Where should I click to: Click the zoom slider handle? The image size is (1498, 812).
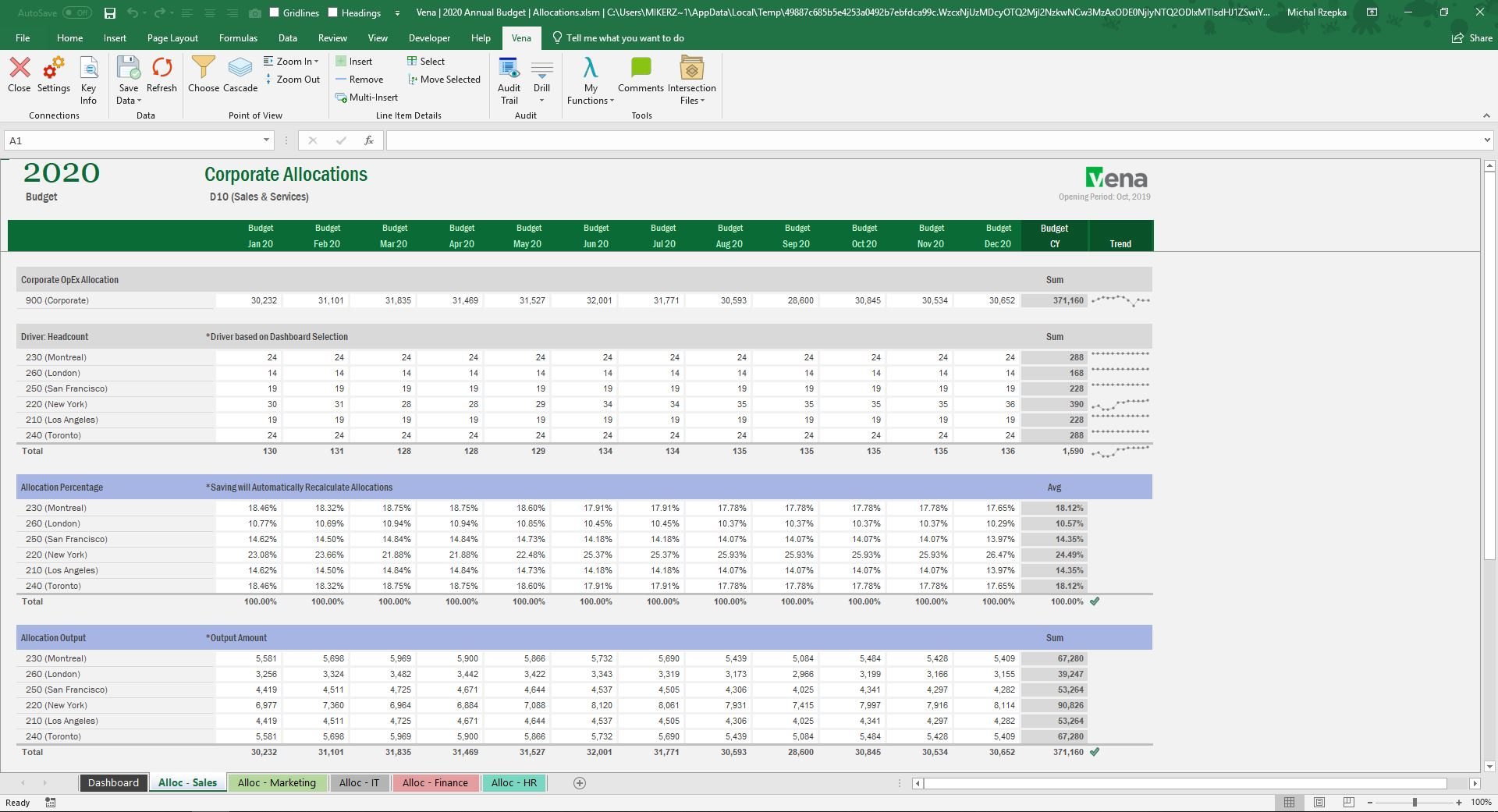point(1415,802)
